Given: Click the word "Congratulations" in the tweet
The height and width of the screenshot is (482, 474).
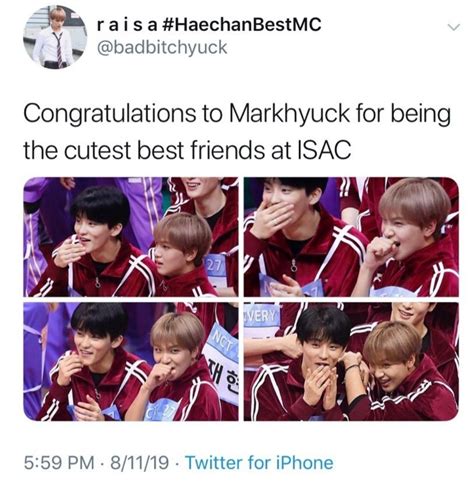Looking at the screenshot, I should (110, 114).
